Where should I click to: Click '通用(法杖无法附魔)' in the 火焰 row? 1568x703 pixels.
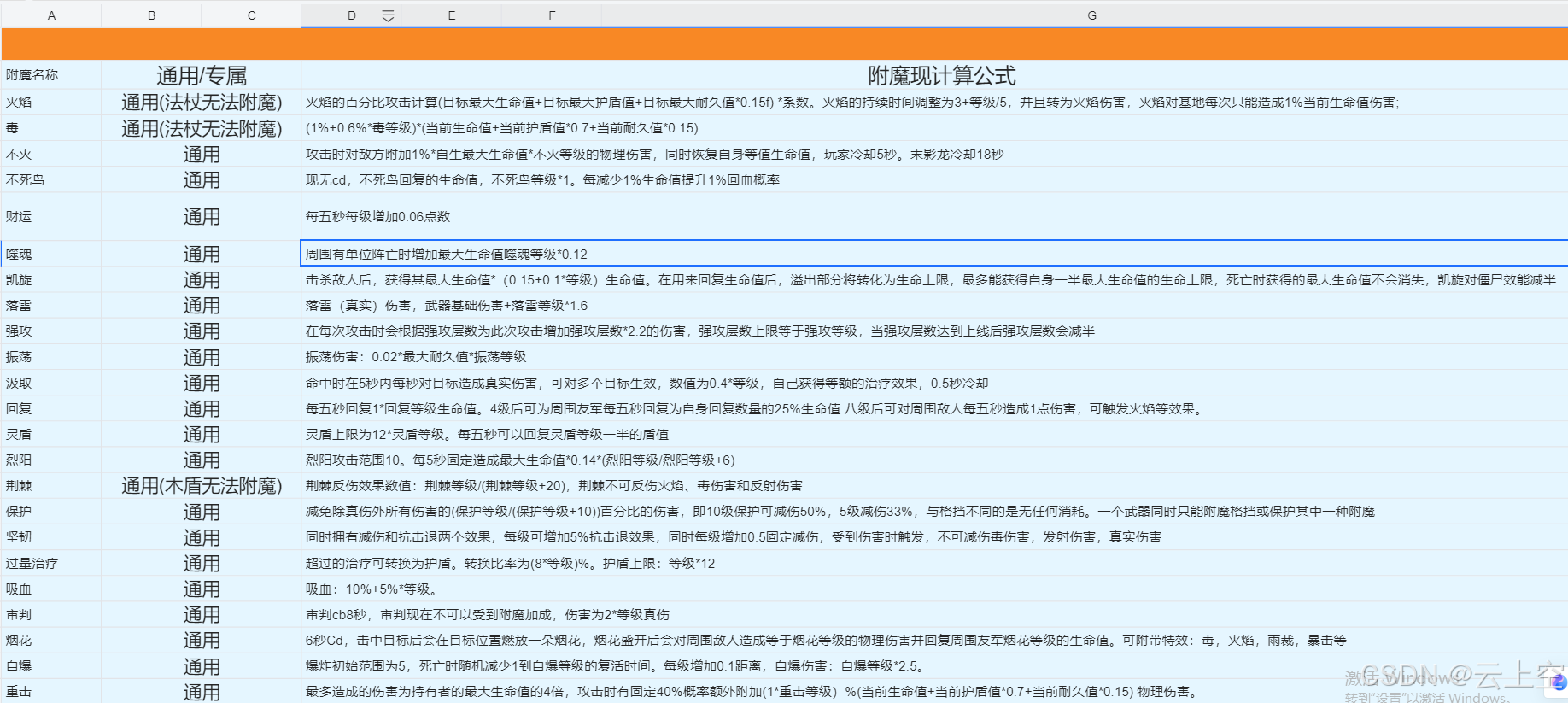pos(201,102)
